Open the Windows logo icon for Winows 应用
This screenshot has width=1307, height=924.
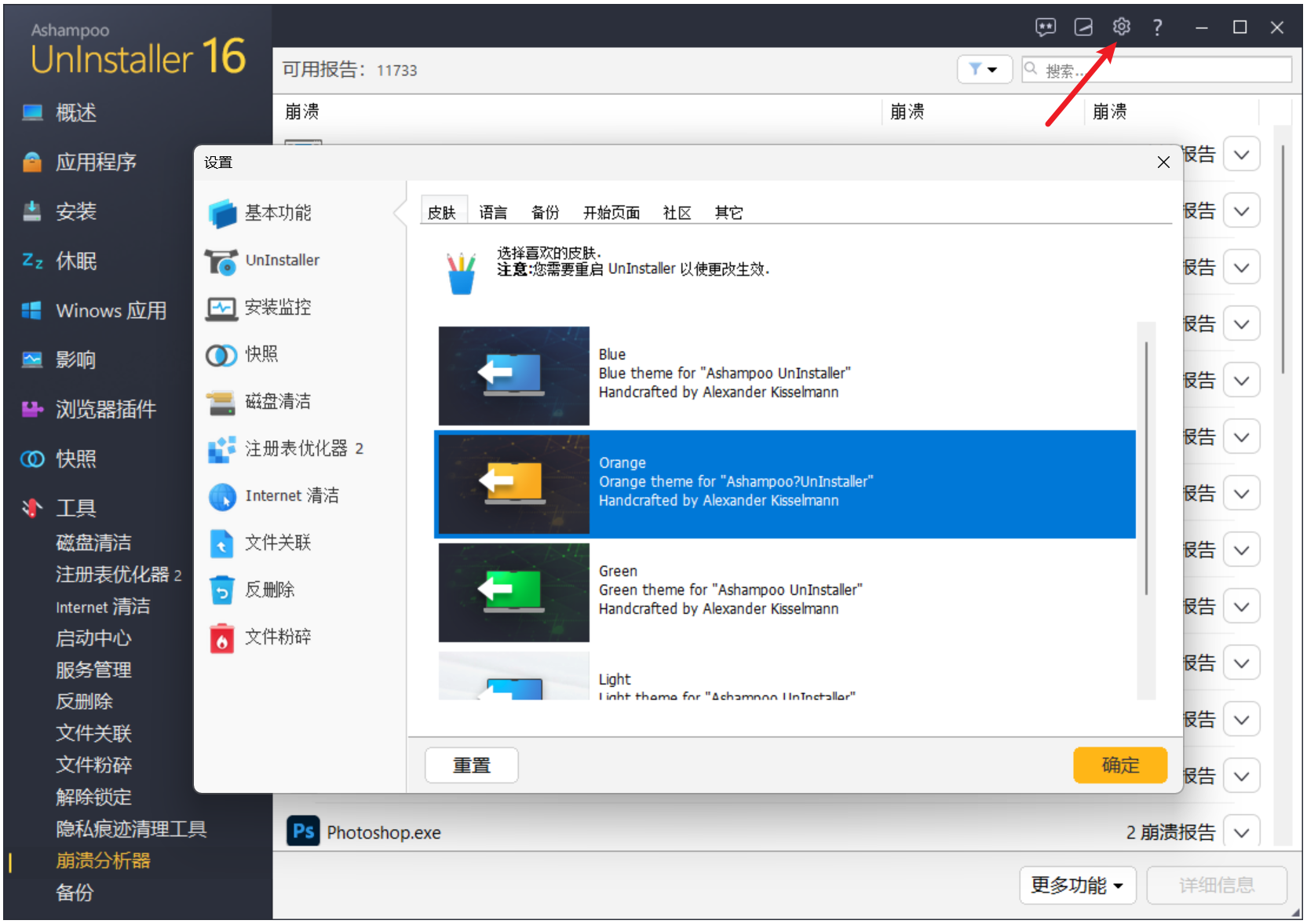pos(32,311)
